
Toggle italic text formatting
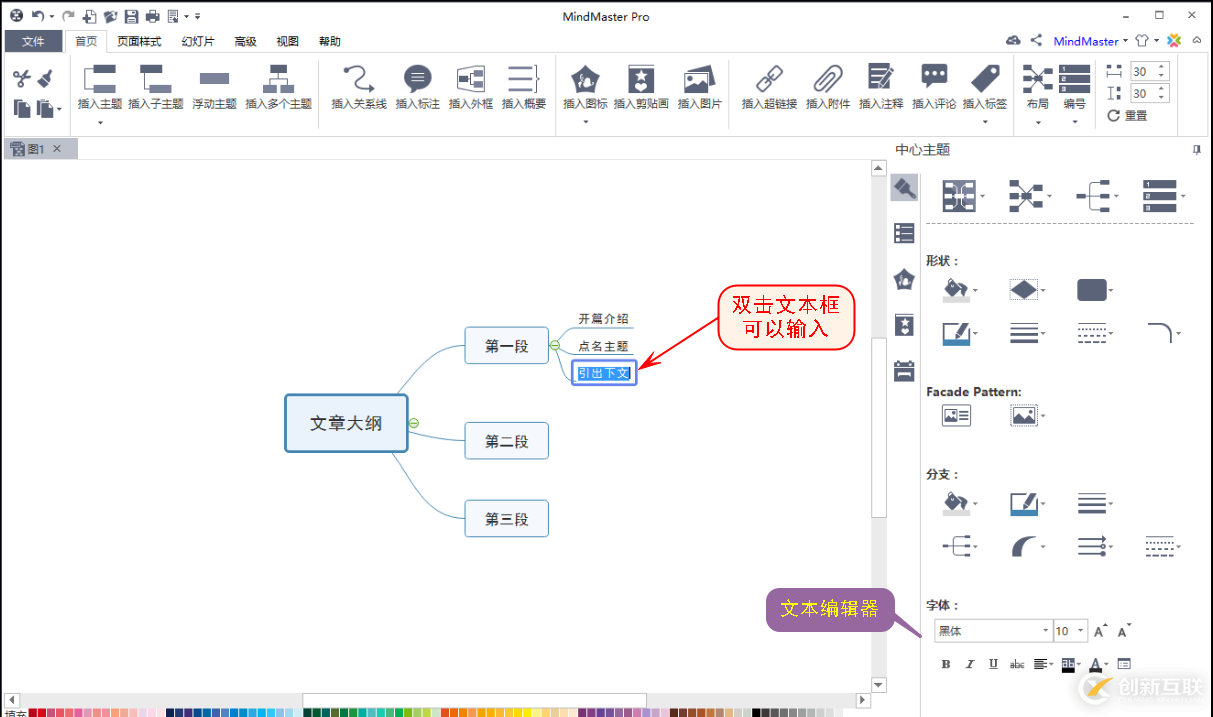[969, 664]
